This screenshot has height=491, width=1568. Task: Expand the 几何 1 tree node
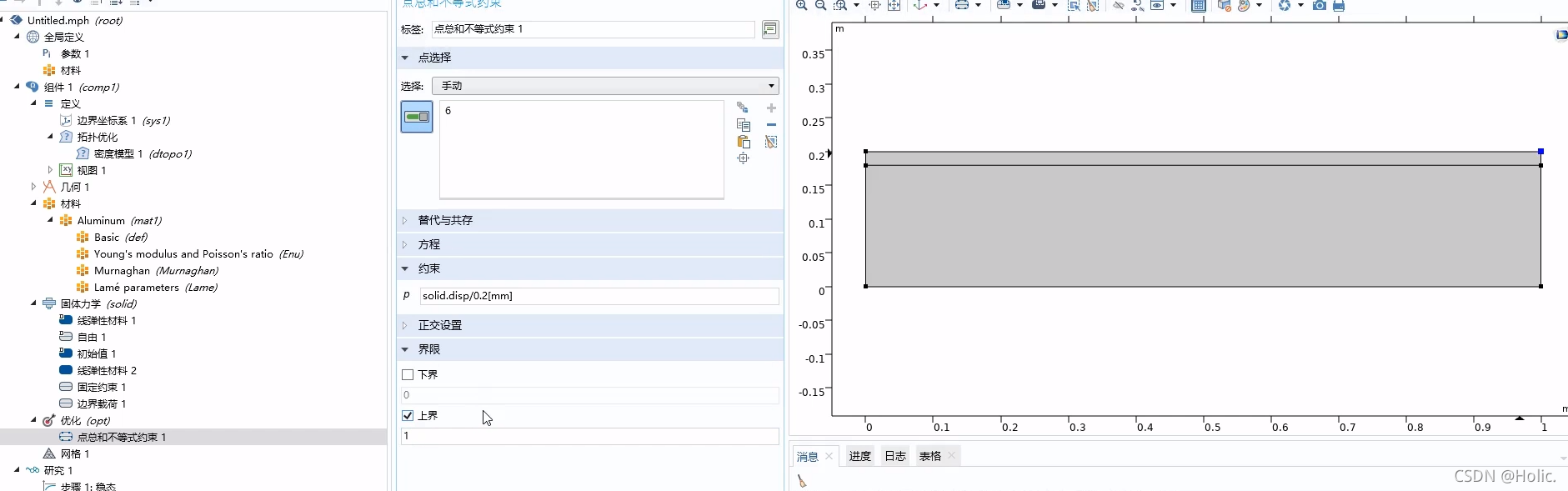coord(33,187)
